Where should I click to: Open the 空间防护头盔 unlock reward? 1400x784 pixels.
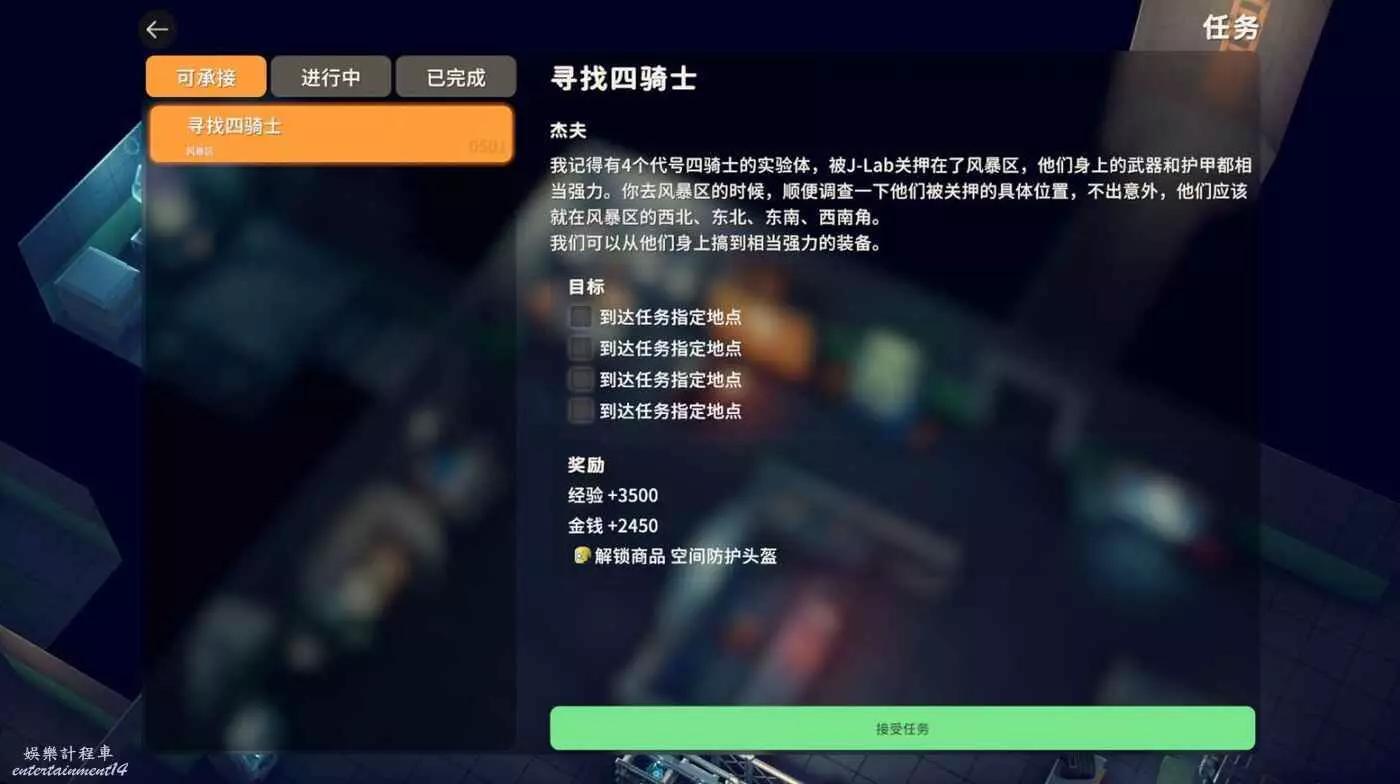[724, 556]
